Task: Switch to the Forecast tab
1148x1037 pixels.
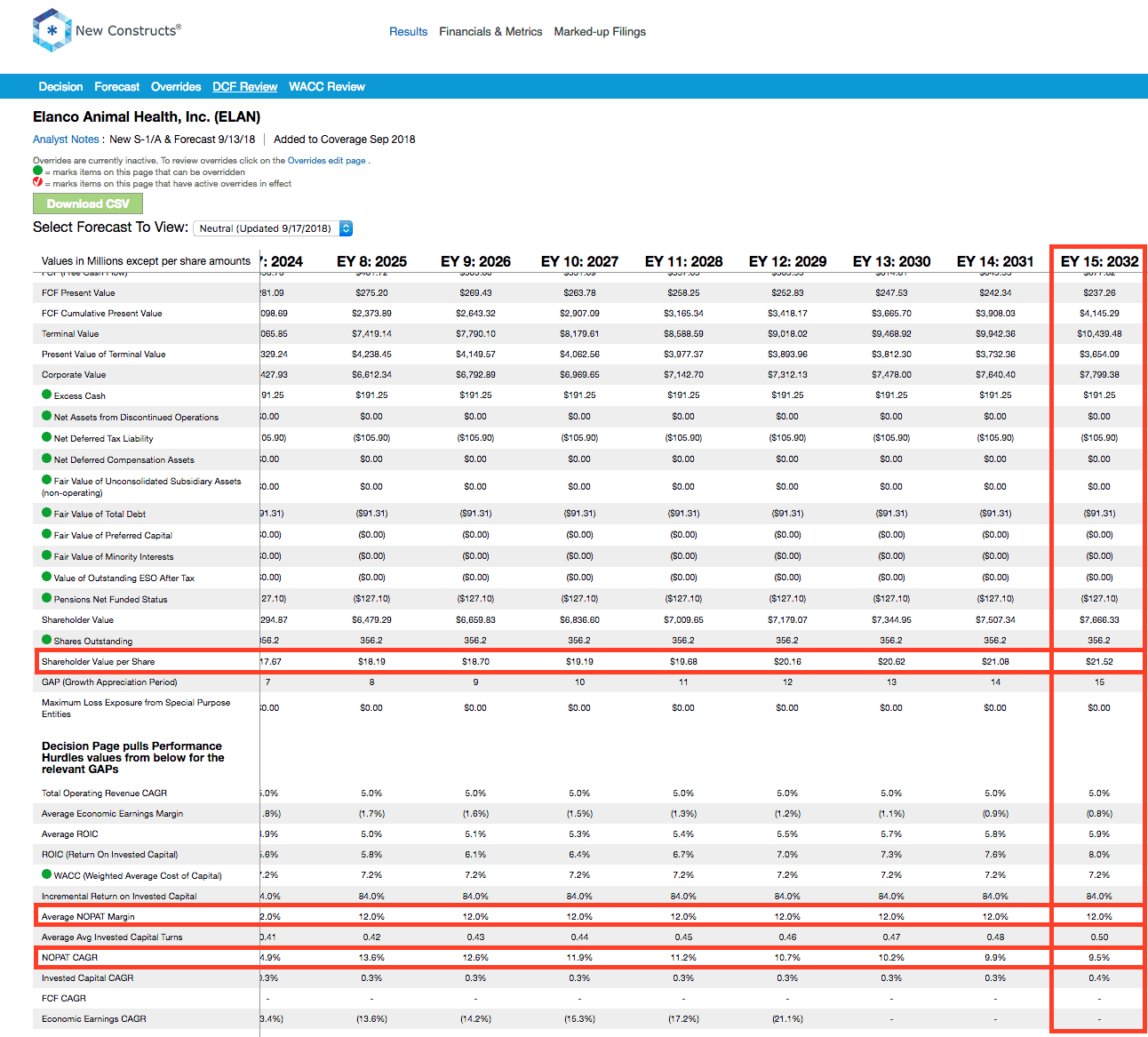Action: (117, 86)
